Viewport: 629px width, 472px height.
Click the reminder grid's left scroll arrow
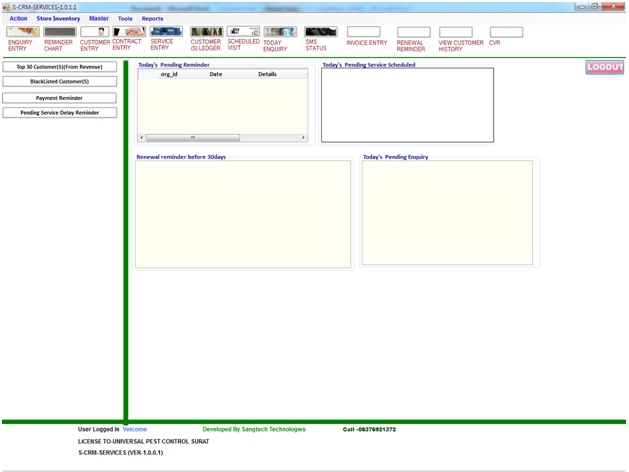[141, 138]
